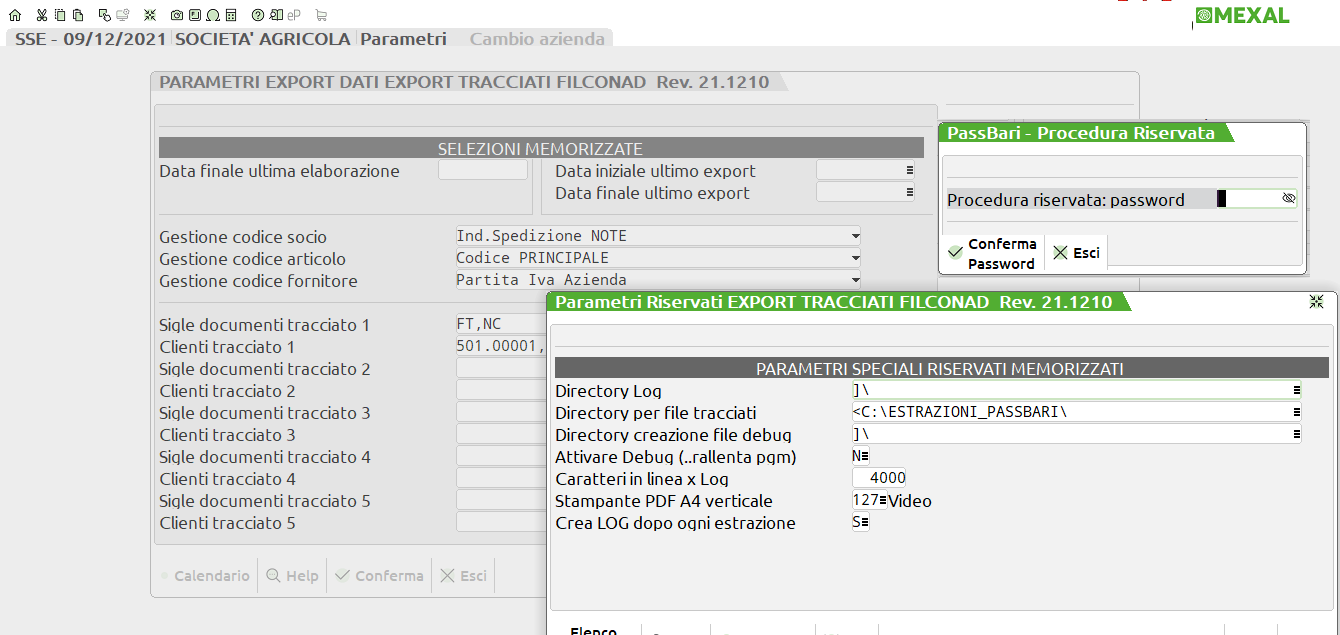This screenshot has height=635, width=1340.
Task: Select the Parametri tab
Action: tap(403, 39)
